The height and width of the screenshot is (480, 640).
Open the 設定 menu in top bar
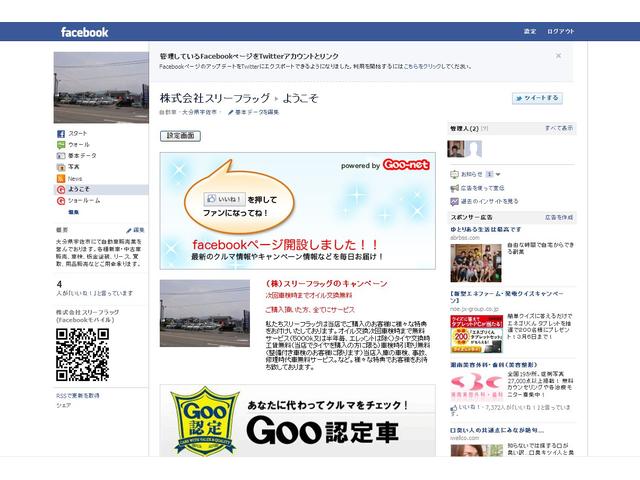[530, 32]
